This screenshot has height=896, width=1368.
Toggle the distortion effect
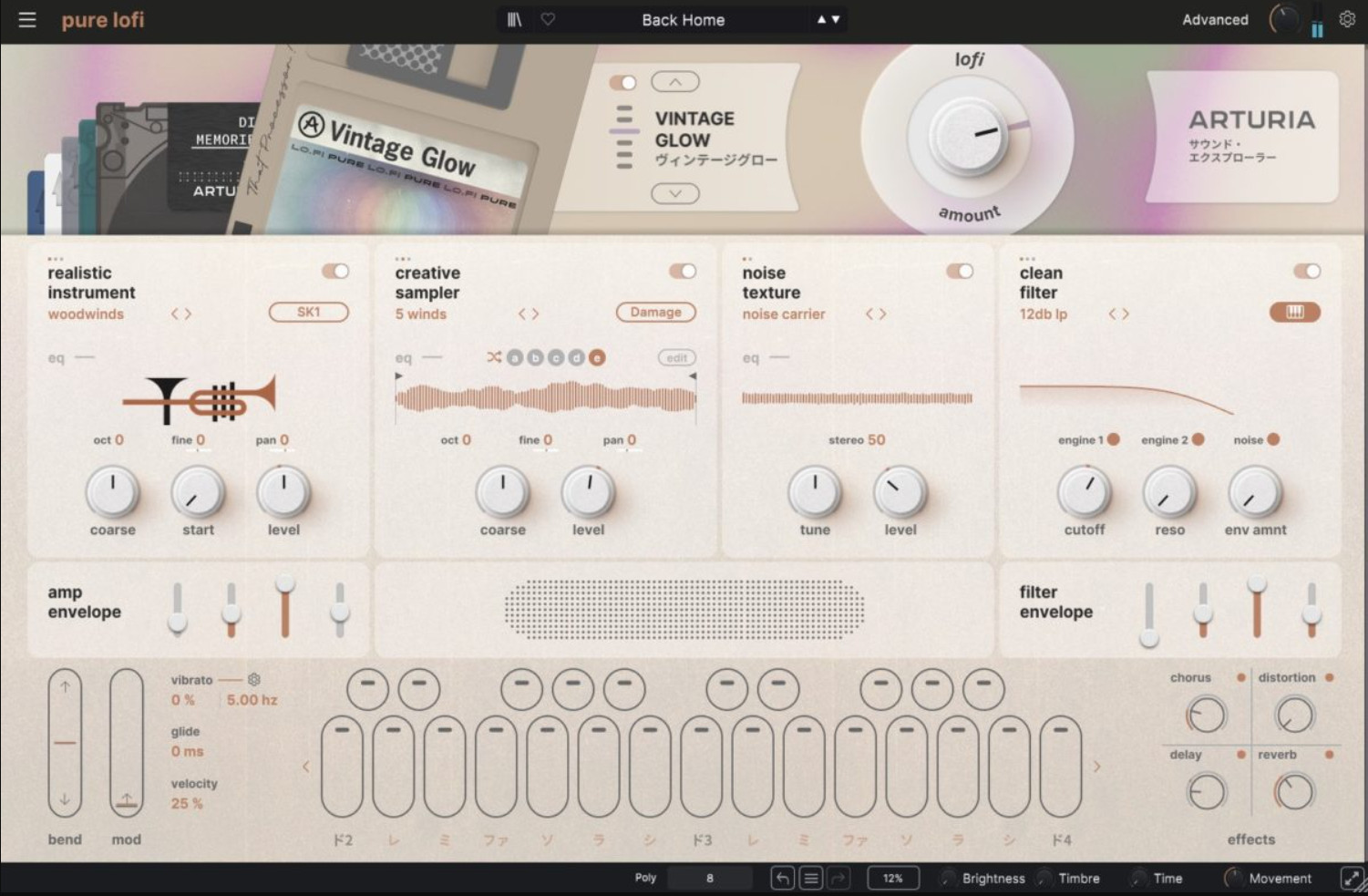1330,677
